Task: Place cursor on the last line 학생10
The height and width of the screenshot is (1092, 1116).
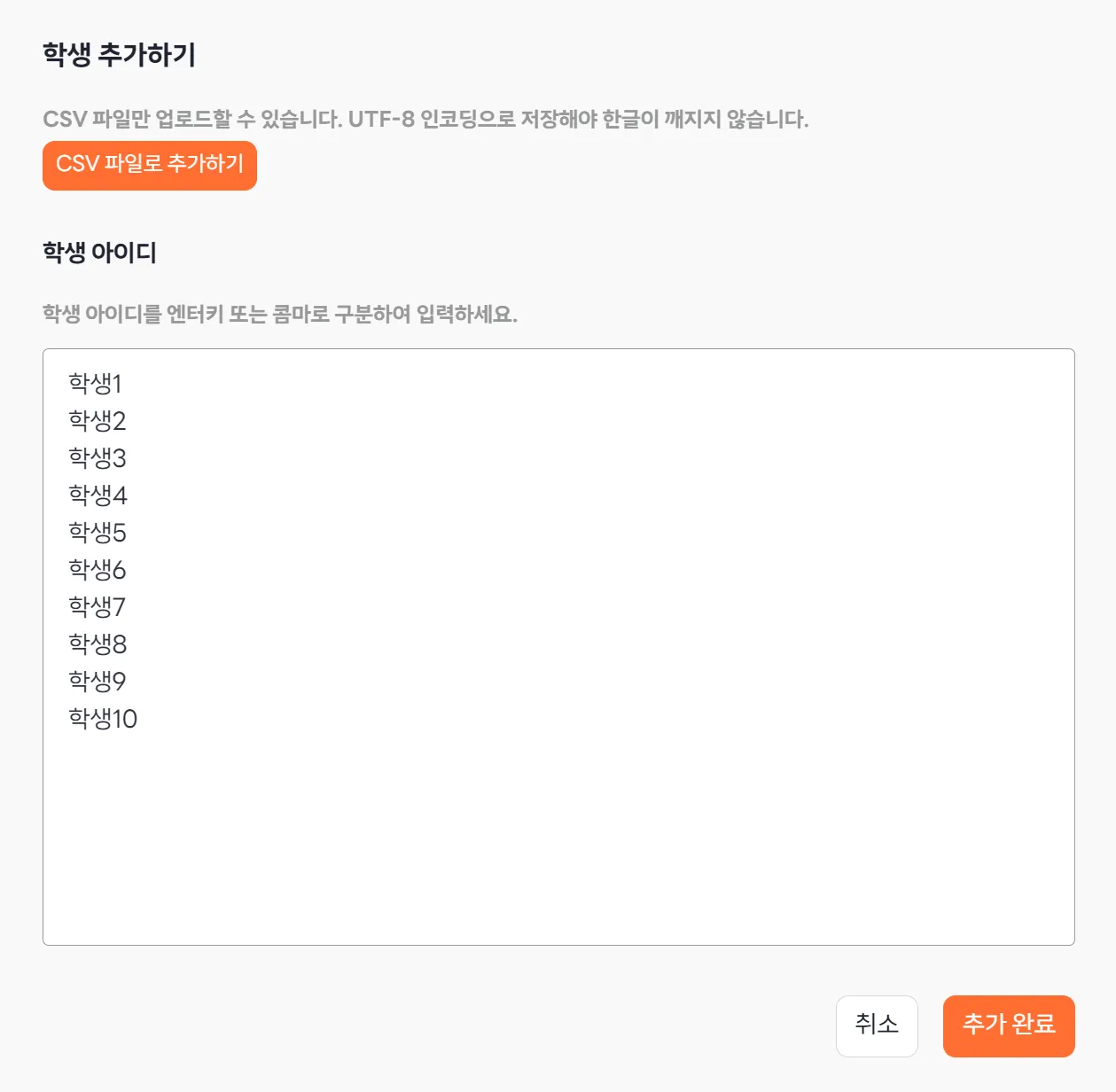Action: pyautogui.click(x=103, y=719)
